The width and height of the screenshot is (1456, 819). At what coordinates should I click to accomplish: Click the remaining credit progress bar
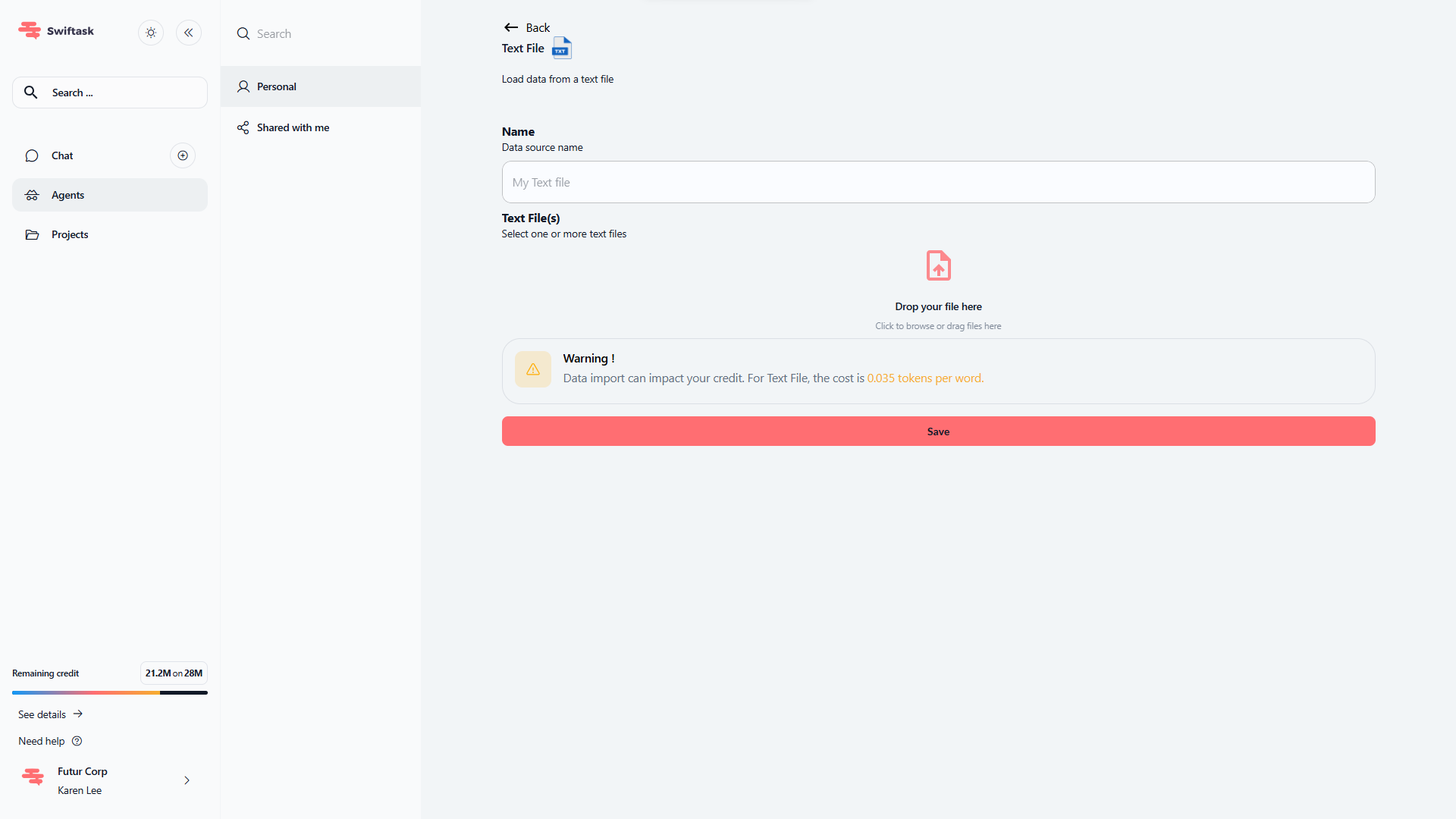coord(109,692)
